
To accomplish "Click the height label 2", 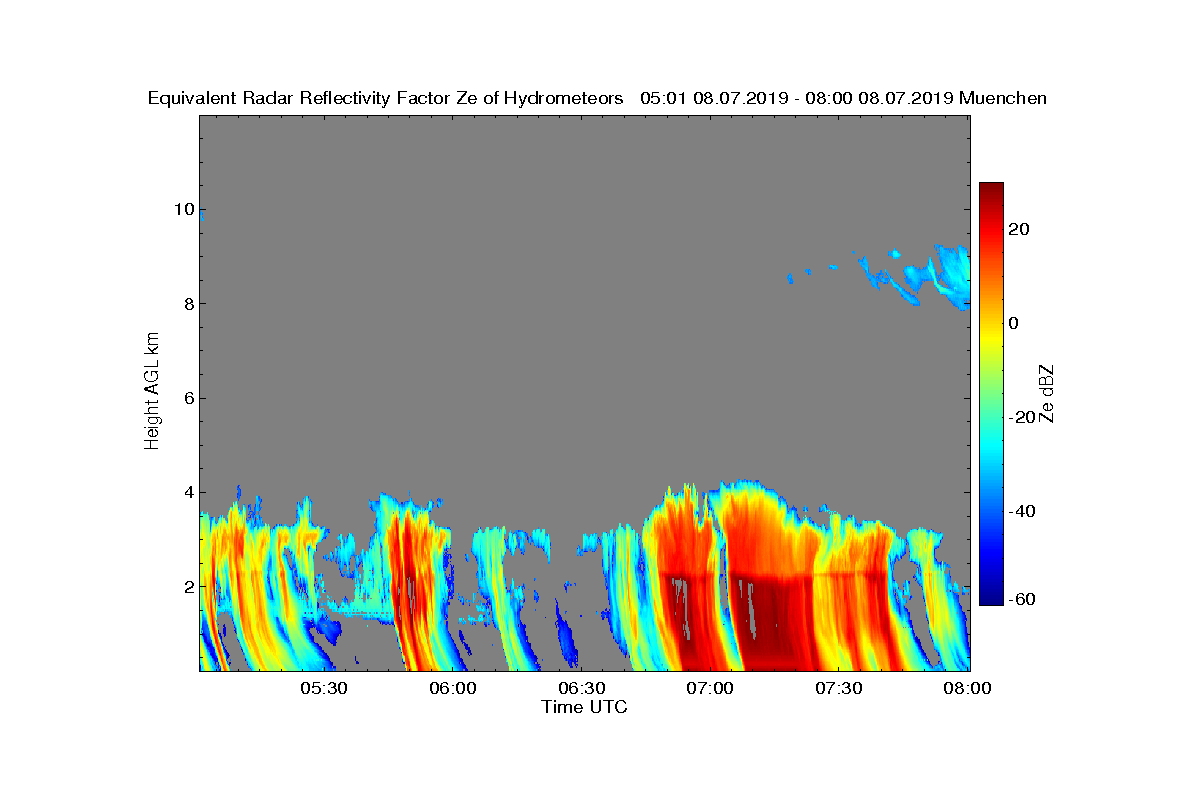I will [187, 586].
